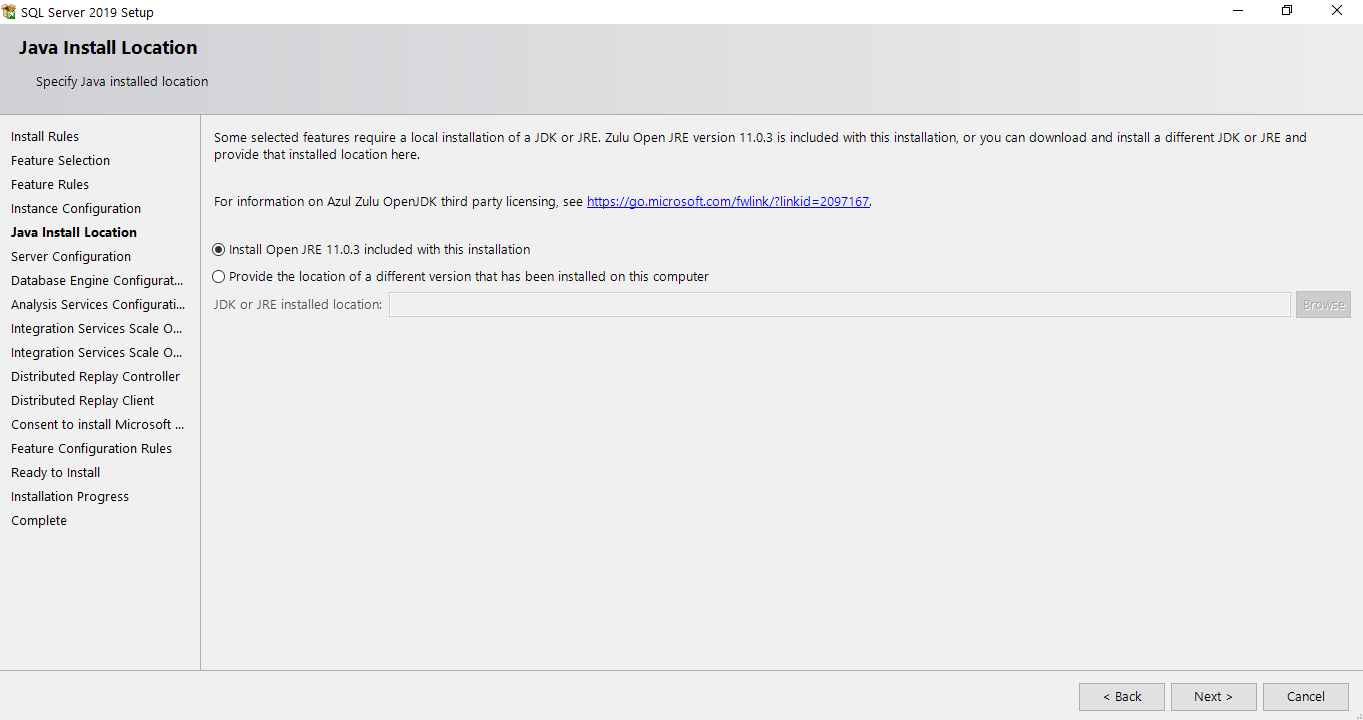
Task: Click the Next button
Action: pos(1213,697)
